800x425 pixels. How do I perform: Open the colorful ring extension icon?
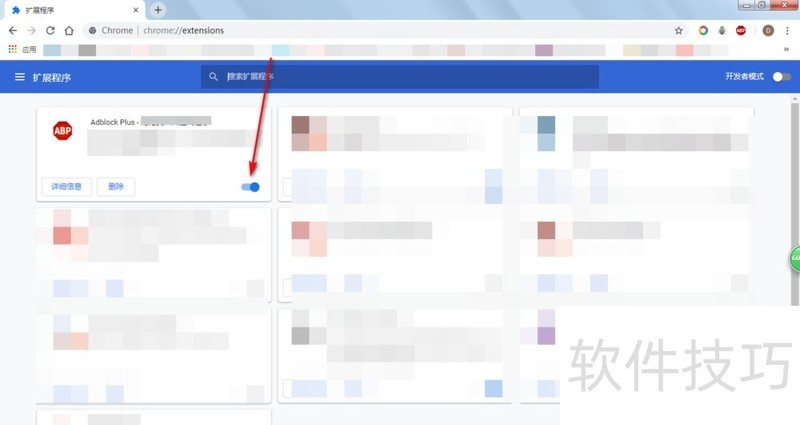pyautogui.click(x=703, y=31)
